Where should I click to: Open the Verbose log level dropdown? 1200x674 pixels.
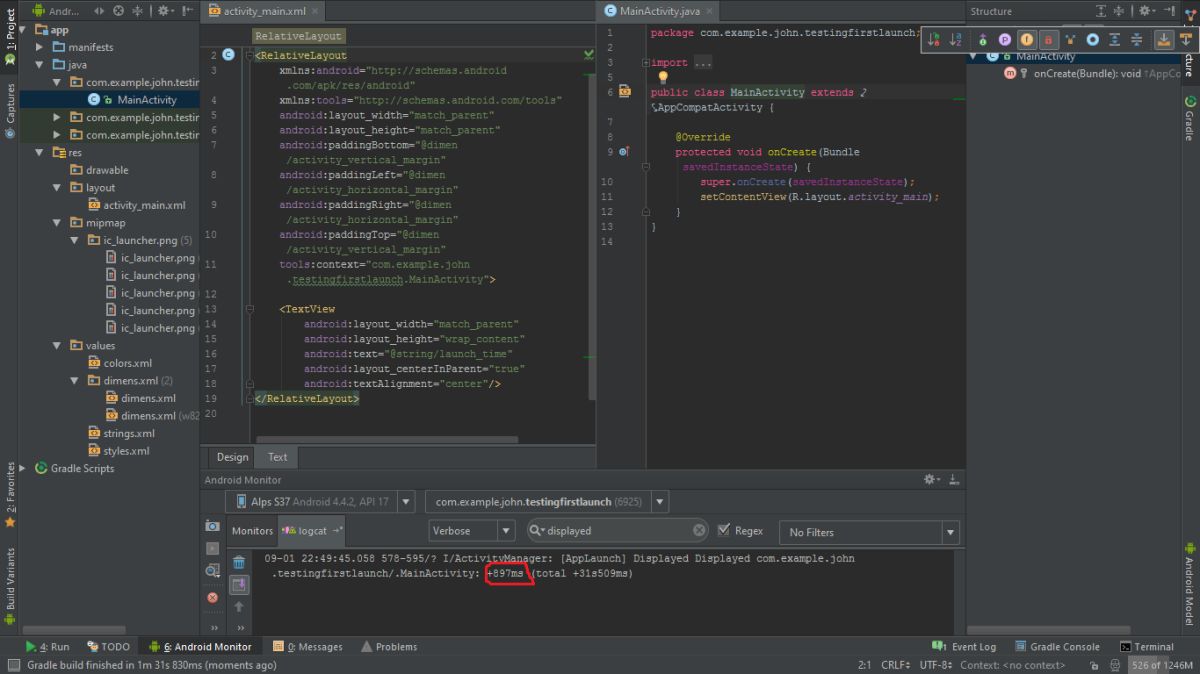pyautogui.click(x=472, y=531)
